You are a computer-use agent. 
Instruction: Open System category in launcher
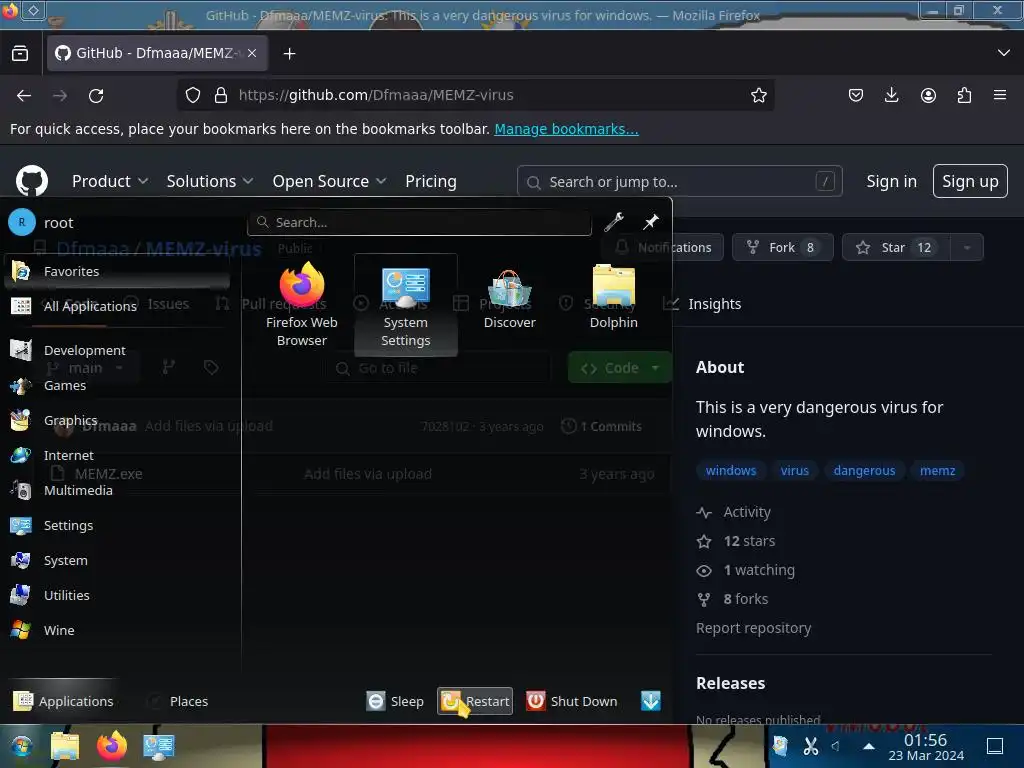pyautogui.click(x=118, y=560)
